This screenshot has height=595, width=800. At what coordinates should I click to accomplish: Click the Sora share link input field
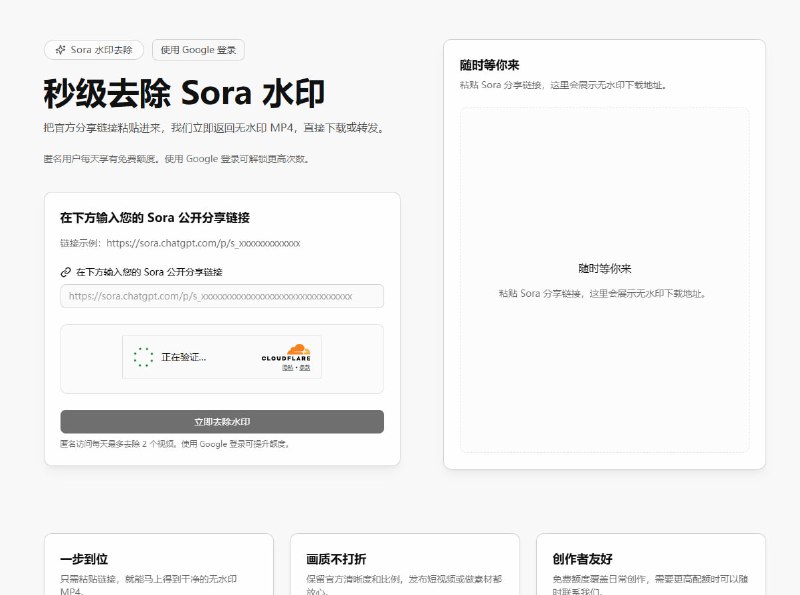[x=221, y=296]
